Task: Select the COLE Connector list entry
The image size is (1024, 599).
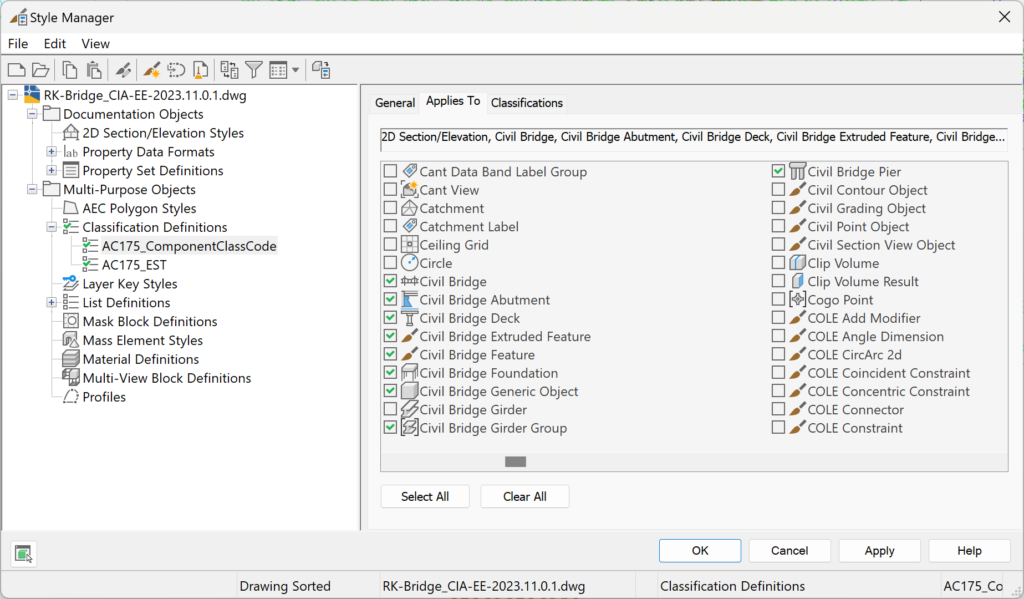Action: click(856, 410)
